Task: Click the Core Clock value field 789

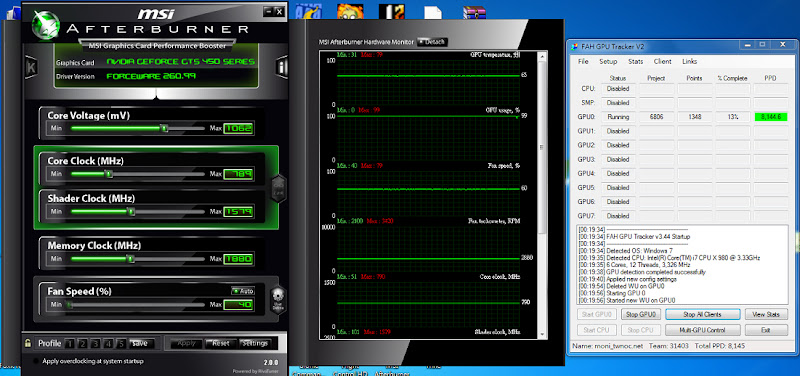Action: pos(238,174)
